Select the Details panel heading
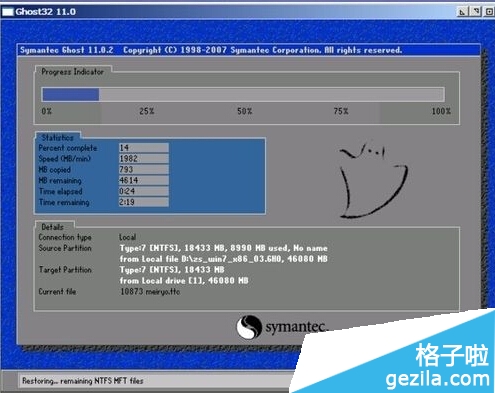The width and height of the screenshot is (495, 393). point(52,227)
